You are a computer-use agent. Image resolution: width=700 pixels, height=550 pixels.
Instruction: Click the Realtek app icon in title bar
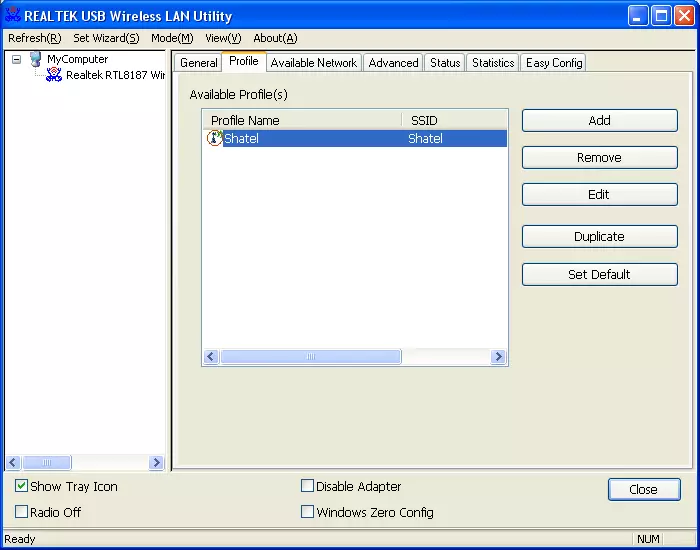click(x=12, y=15)
